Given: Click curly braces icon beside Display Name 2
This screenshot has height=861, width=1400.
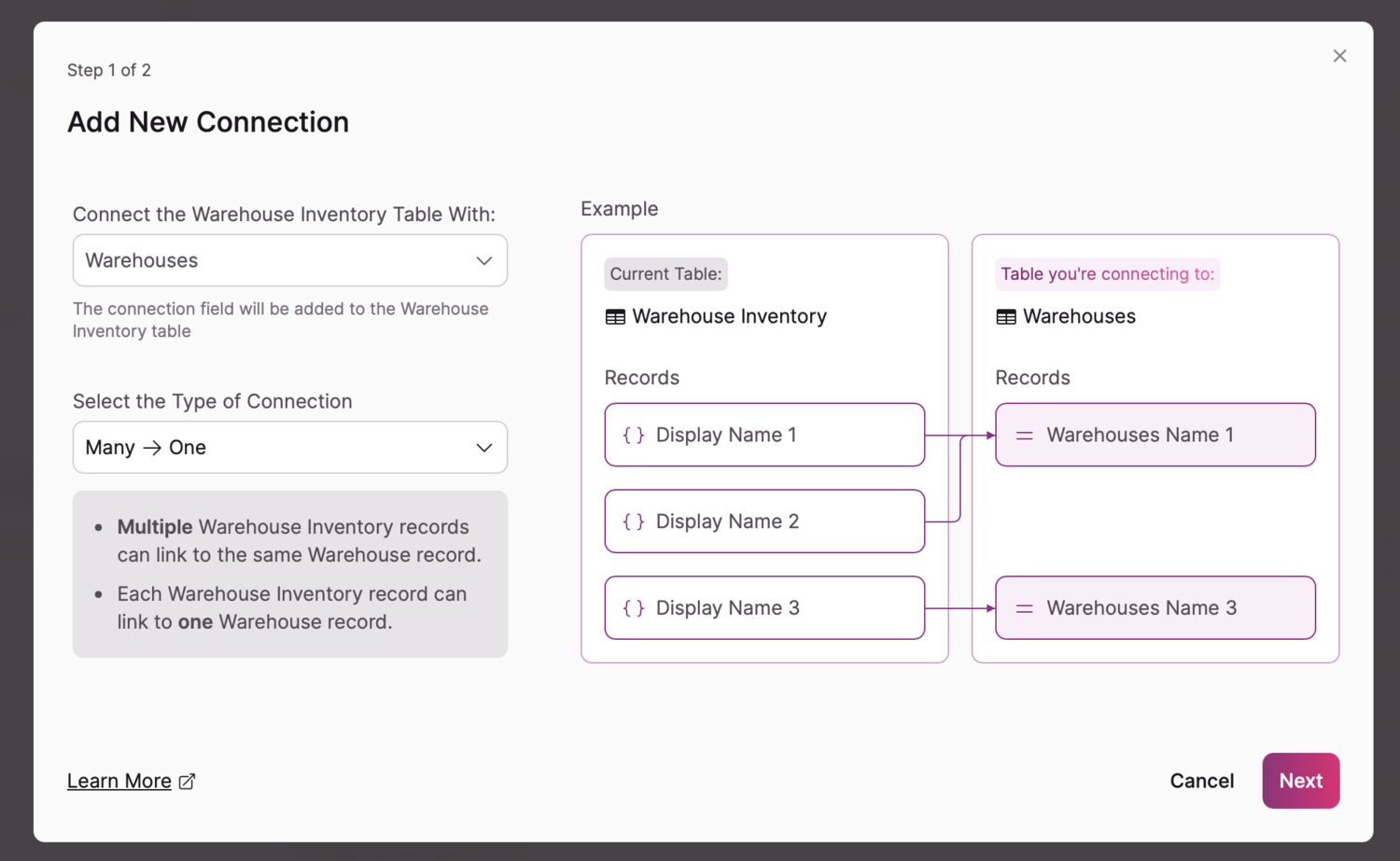Looking at the screenshot, I should [x=634, y=521].
